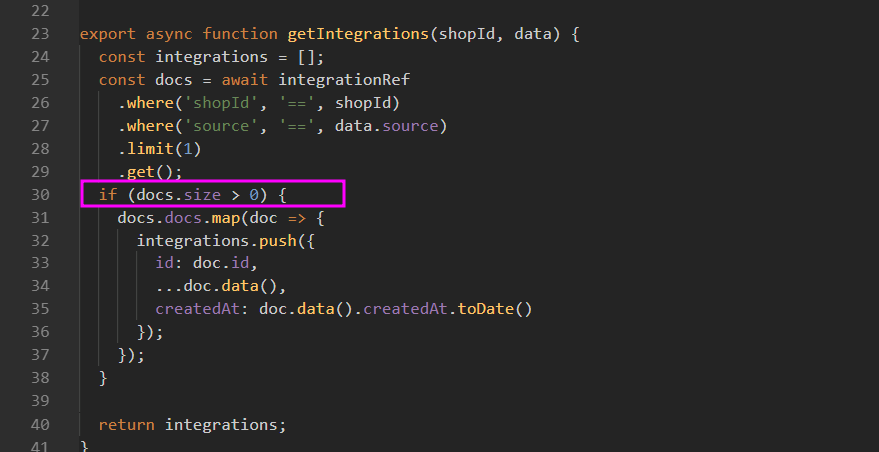This screenshot has width=879, height=452.
Task: Click the return keyword on line 40
Action: (x=127, y=424)
